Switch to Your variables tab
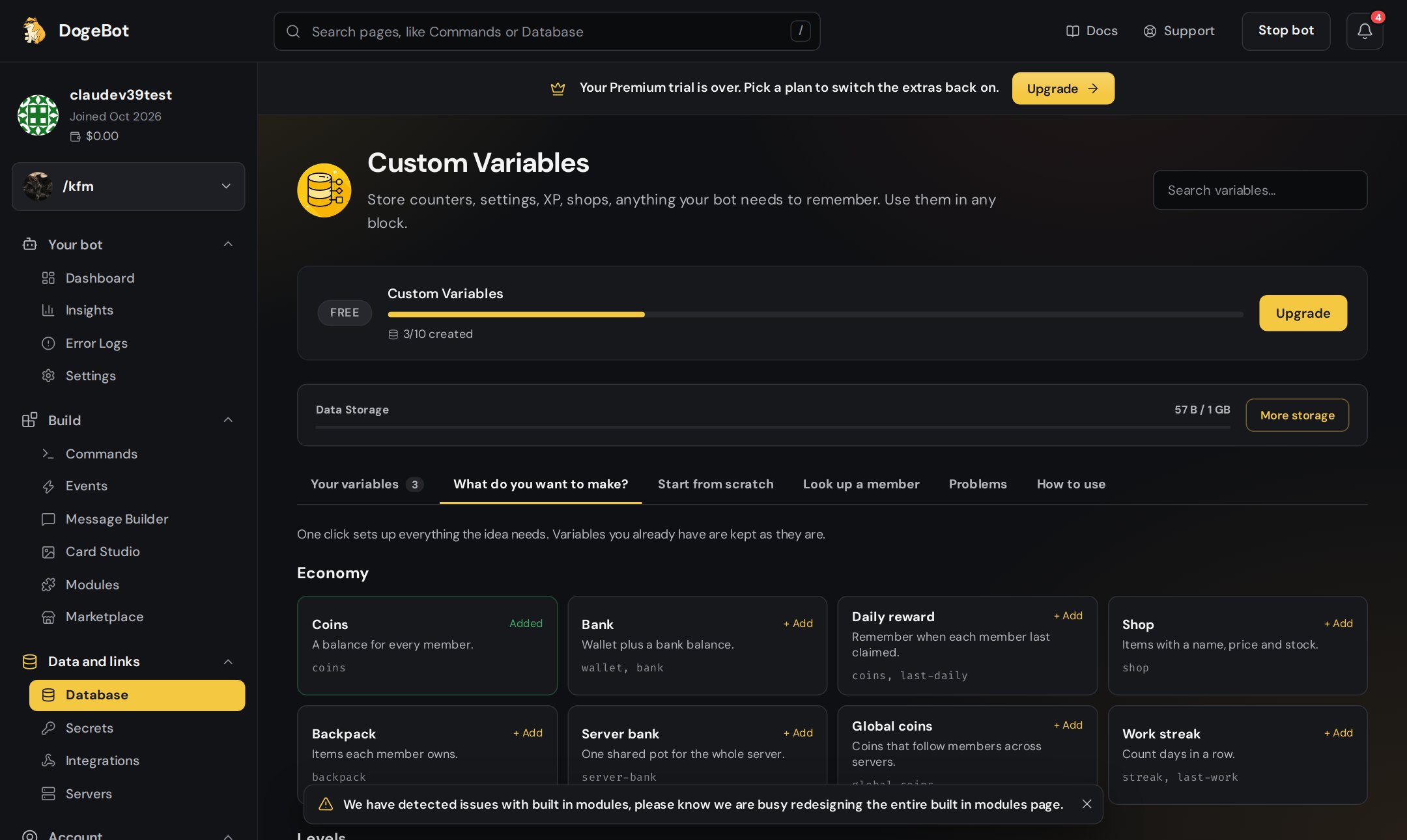 [x=367, y=484]
